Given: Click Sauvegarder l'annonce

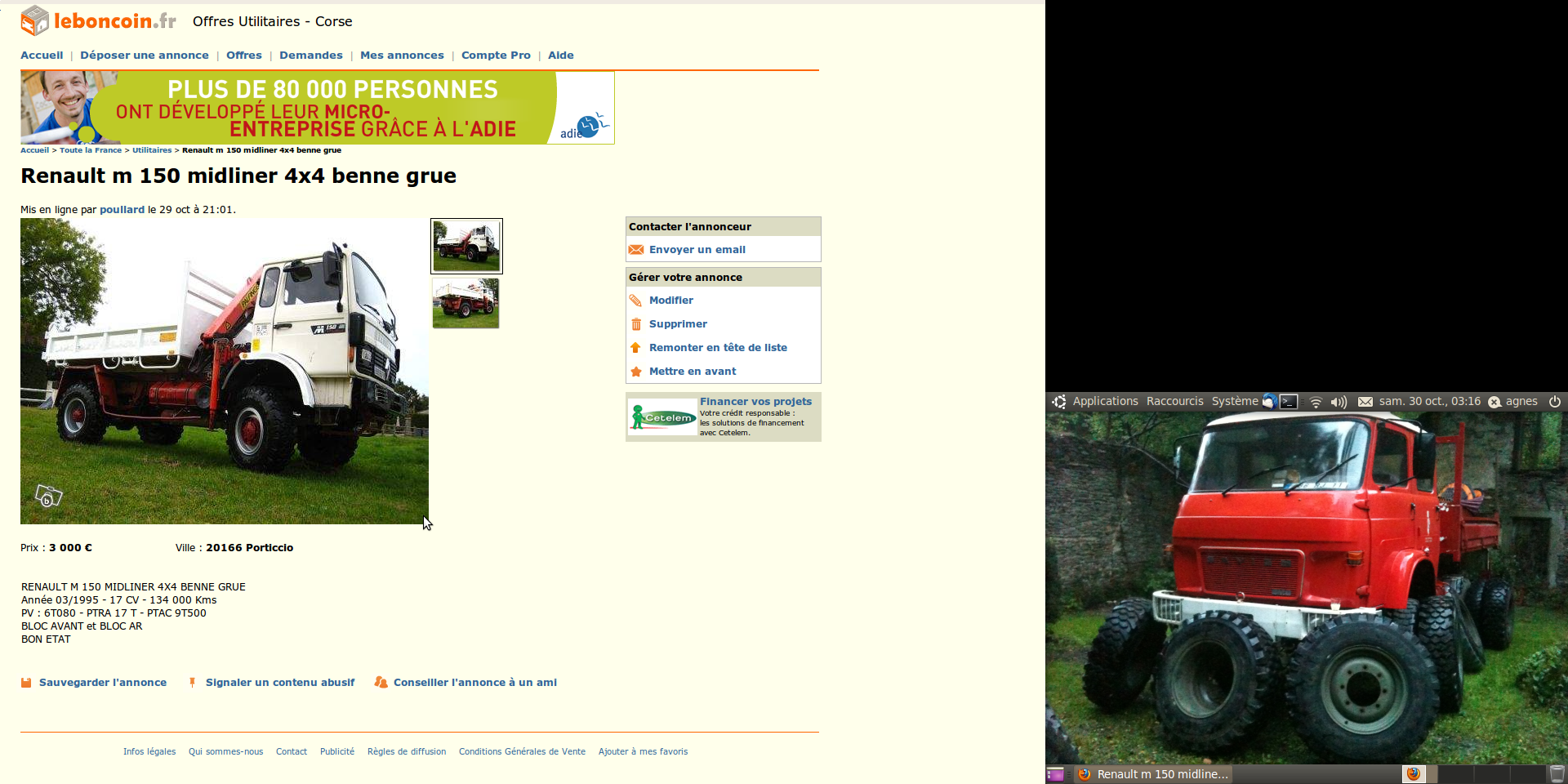Looking at the screenshot, I should 102,683.
